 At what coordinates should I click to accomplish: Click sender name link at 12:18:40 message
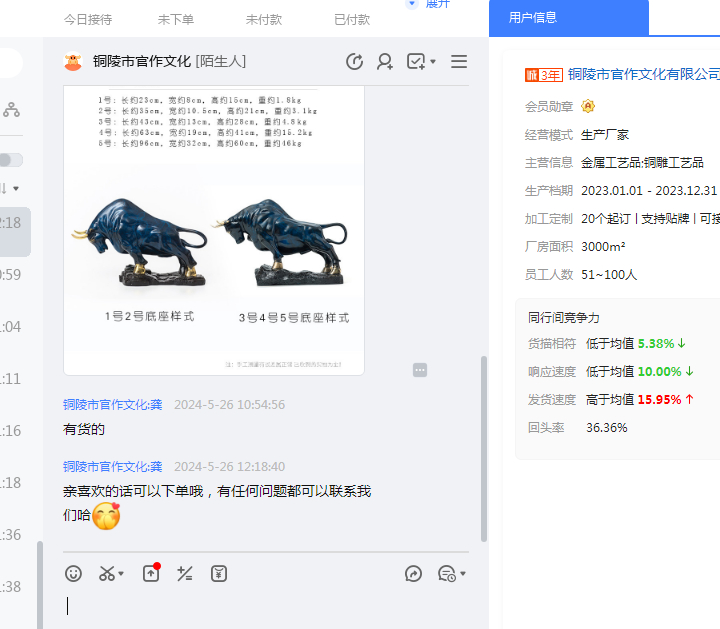[112, 466]
